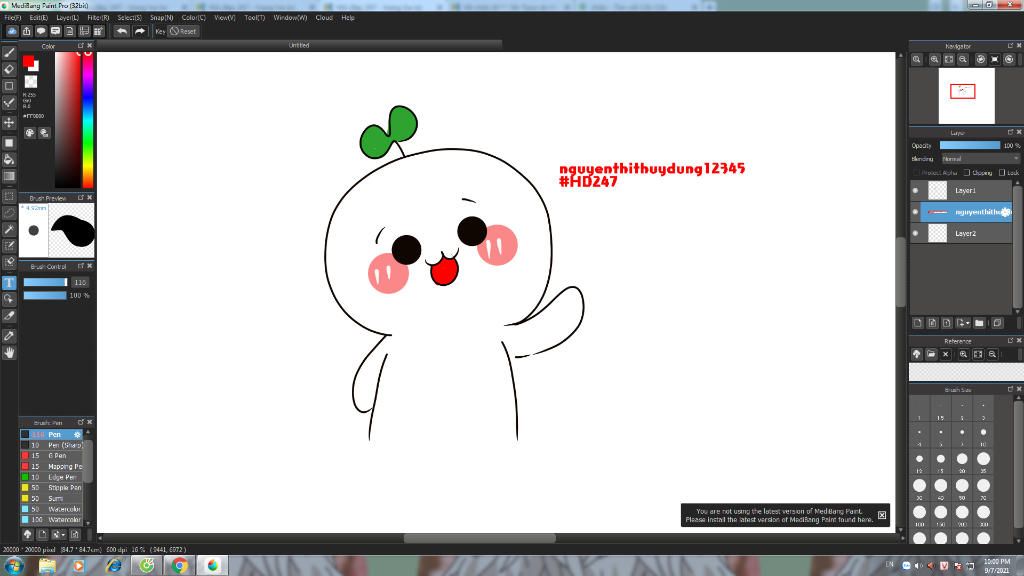Flip the view in Navigator
This screenshot has width=1024, height=576.
995,59
